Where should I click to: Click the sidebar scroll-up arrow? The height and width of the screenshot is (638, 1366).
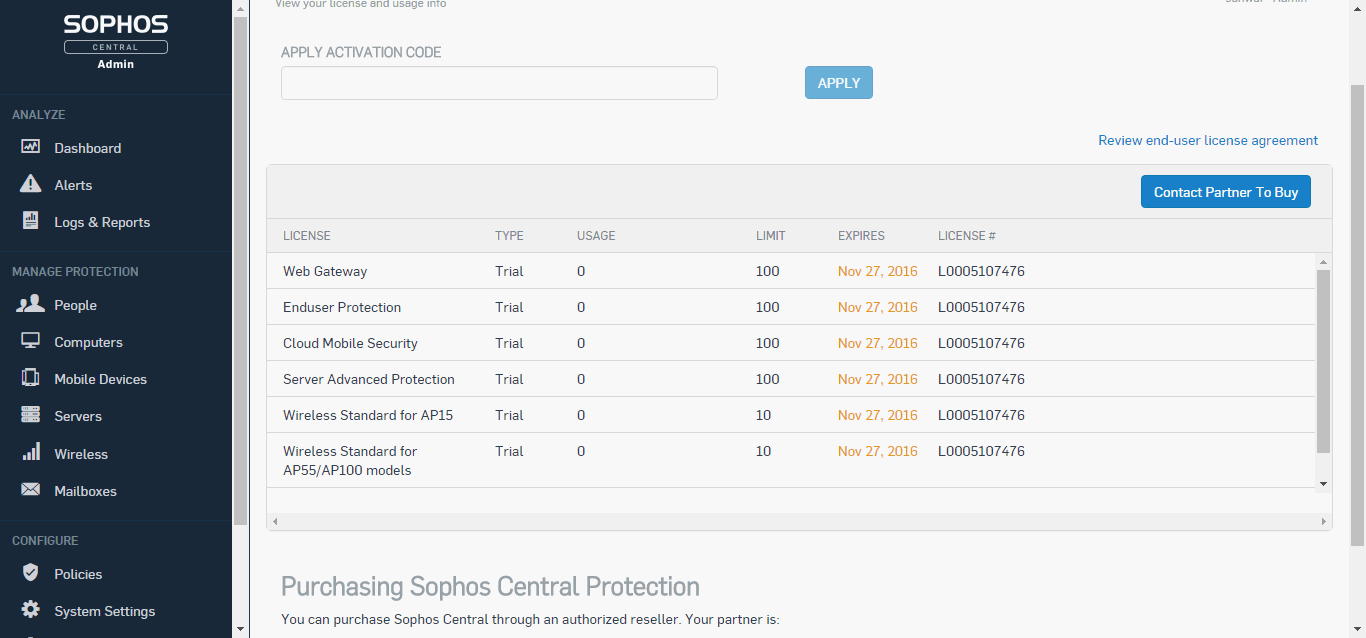(240, 8)
